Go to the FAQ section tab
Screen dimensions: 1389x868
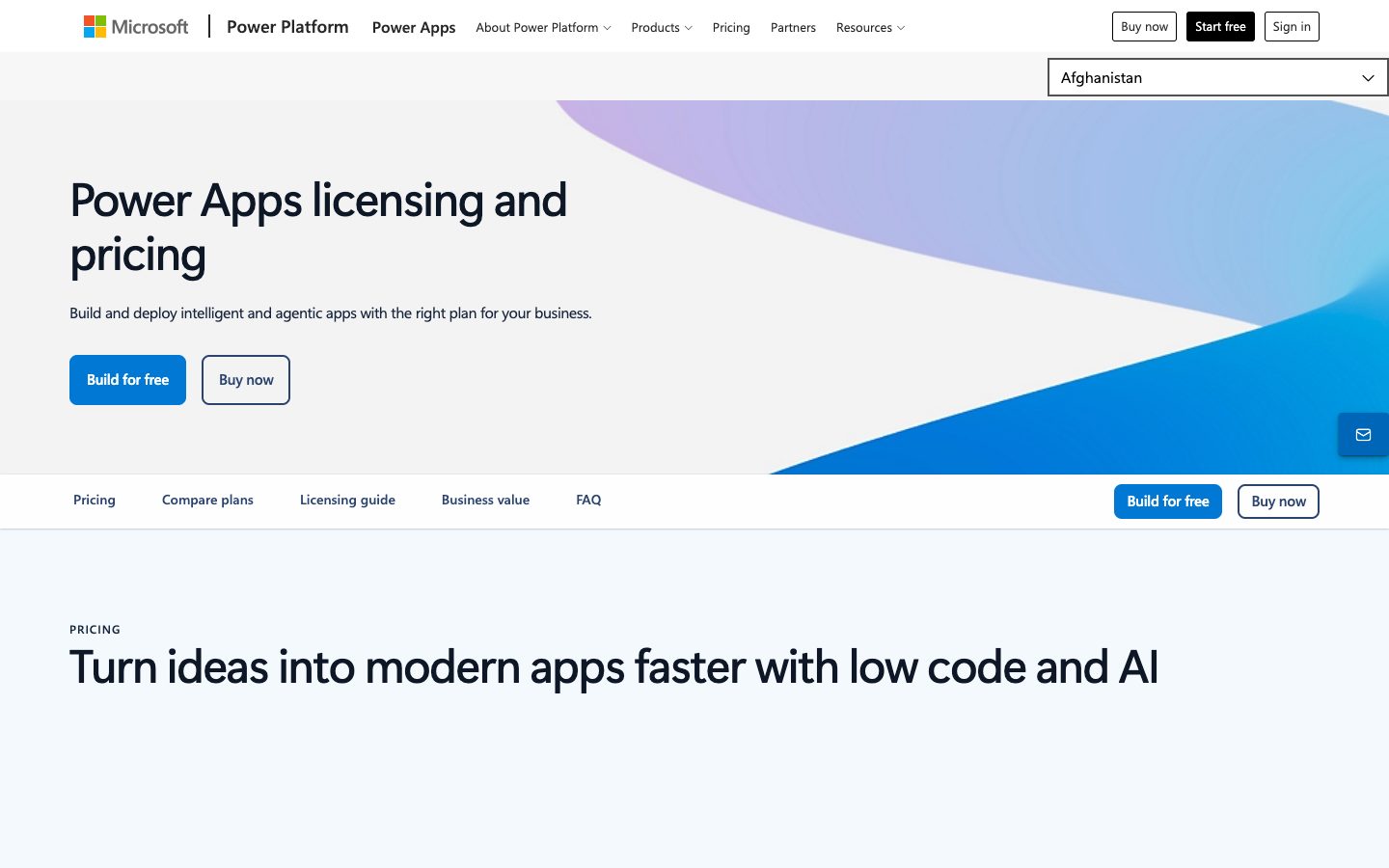(588, 500)
